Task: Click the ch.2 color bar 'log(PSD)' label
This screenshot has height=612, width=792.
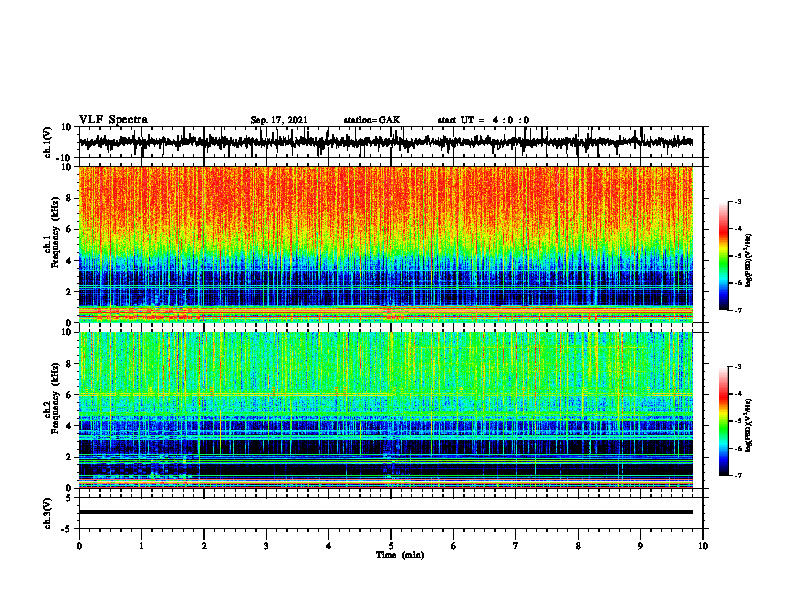Action: coord(749,425)
